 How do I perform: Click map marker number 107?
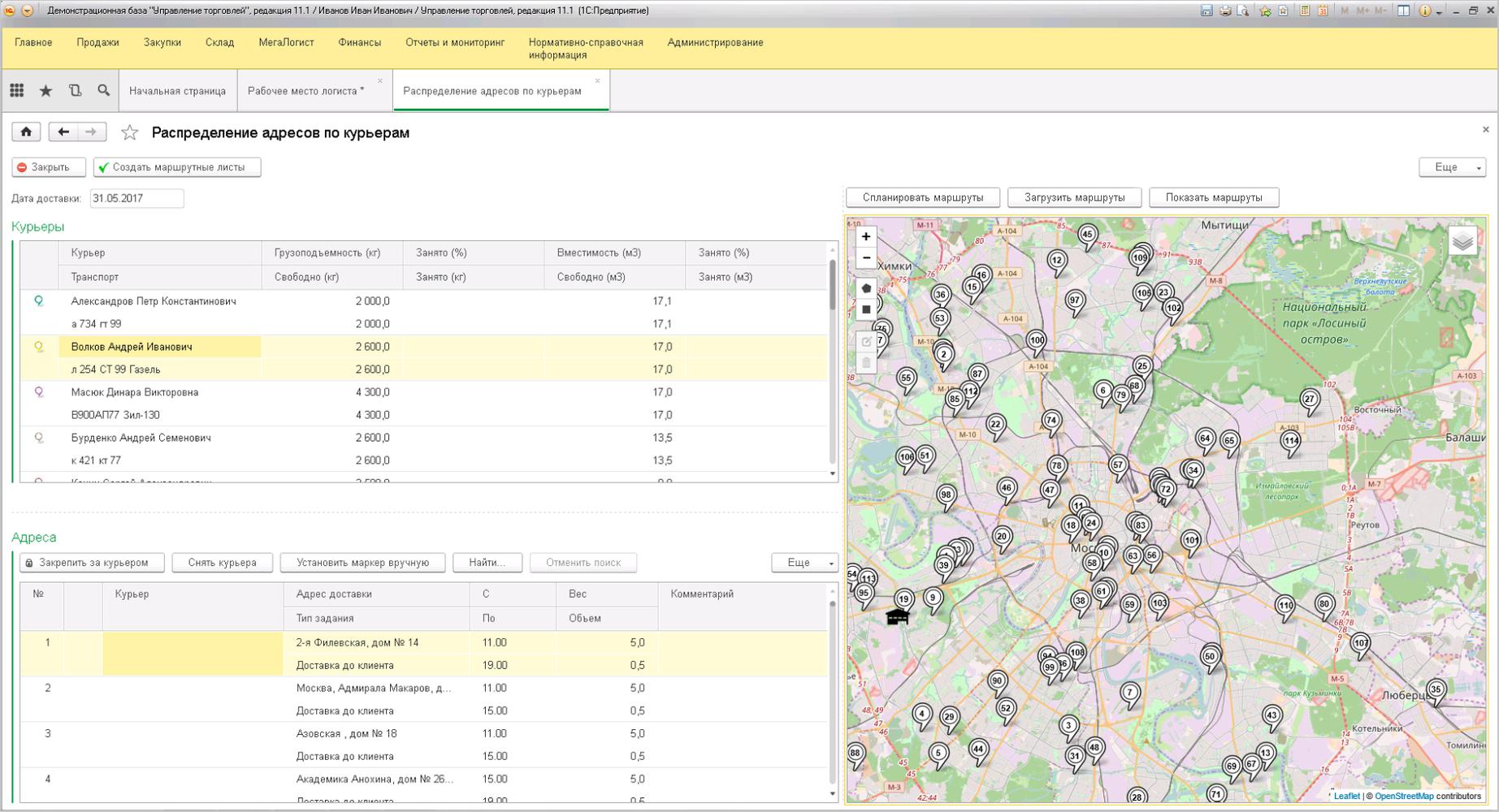(x=1361, y=645)
